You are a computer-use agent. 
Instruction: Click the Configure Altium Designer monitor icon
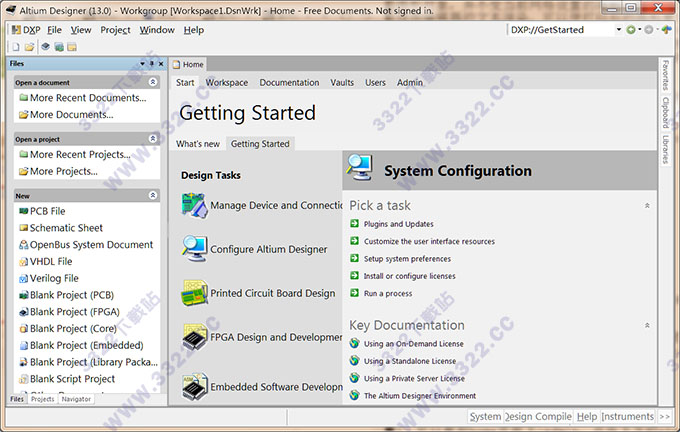194,249
